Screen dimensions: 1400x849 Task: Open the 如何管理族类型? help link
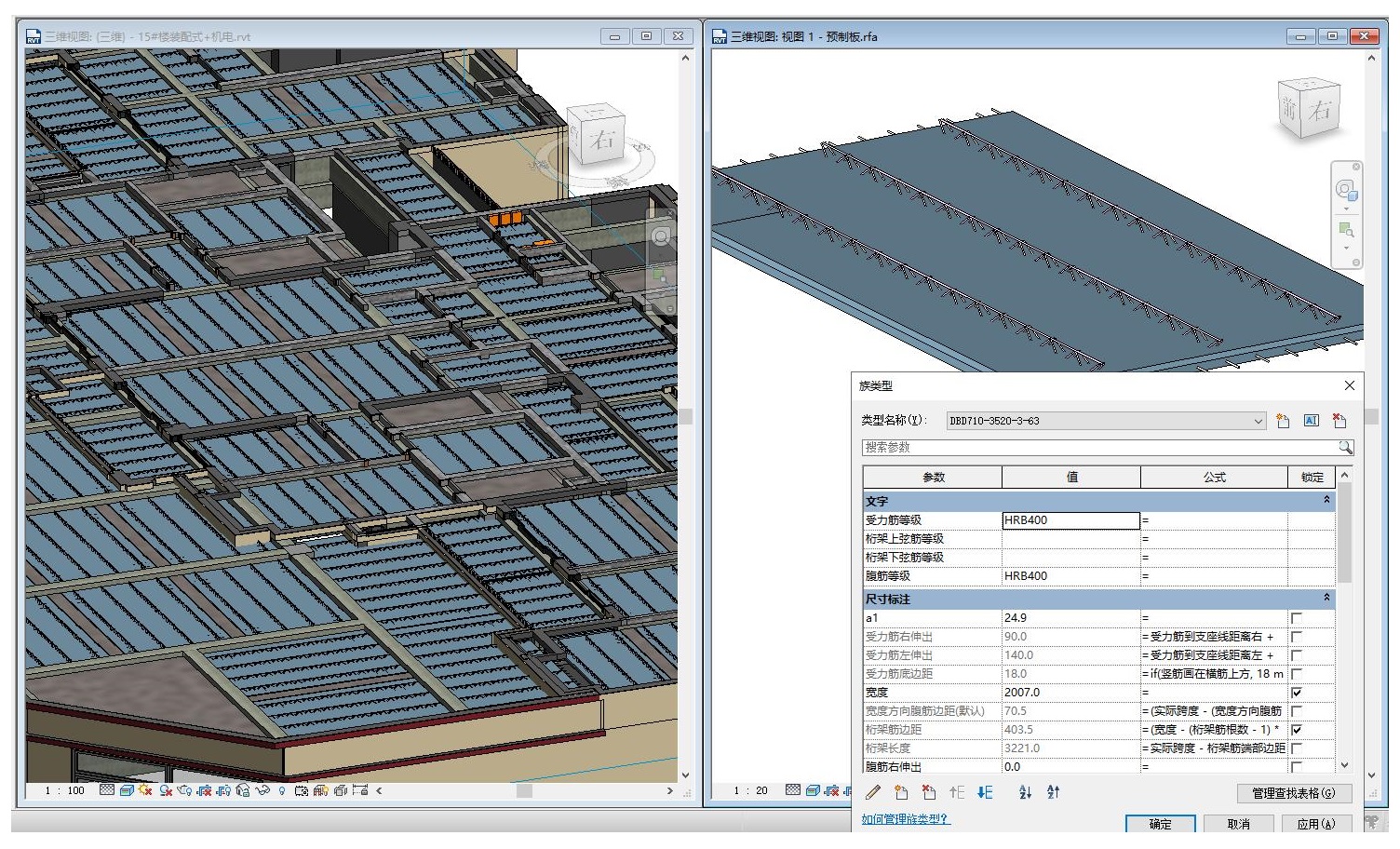pyautogui.click(x=905, y=819)
